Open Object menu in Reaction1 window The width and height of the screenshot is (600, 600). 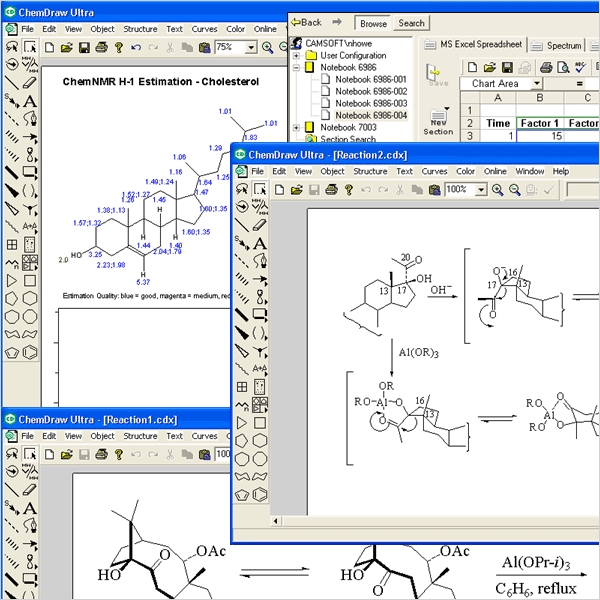coord(102,436)
